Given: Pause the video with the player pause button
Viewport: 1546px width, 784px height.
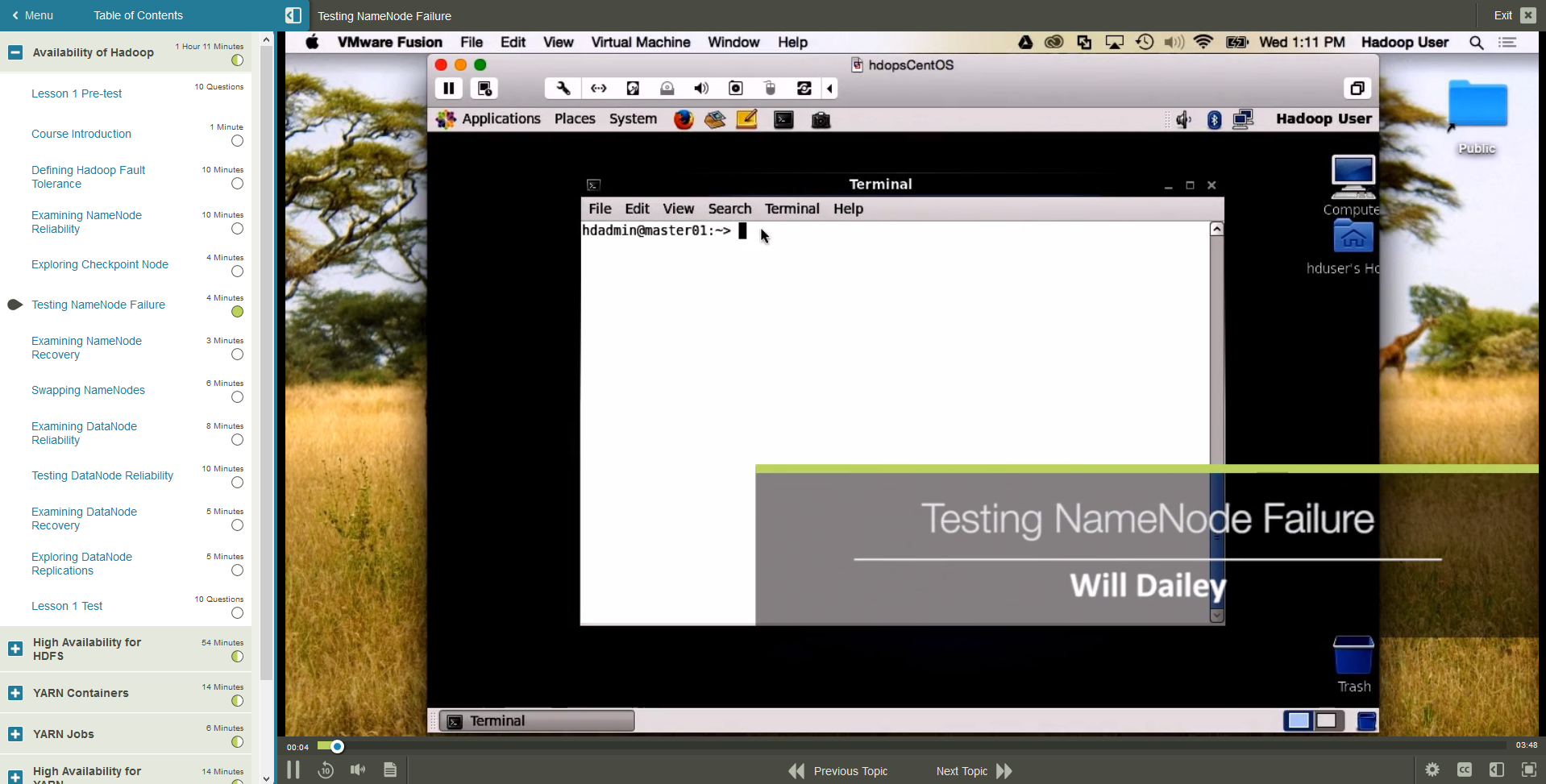Looking at the screenshot, I should pyautogui.click(x=293, y=770).
